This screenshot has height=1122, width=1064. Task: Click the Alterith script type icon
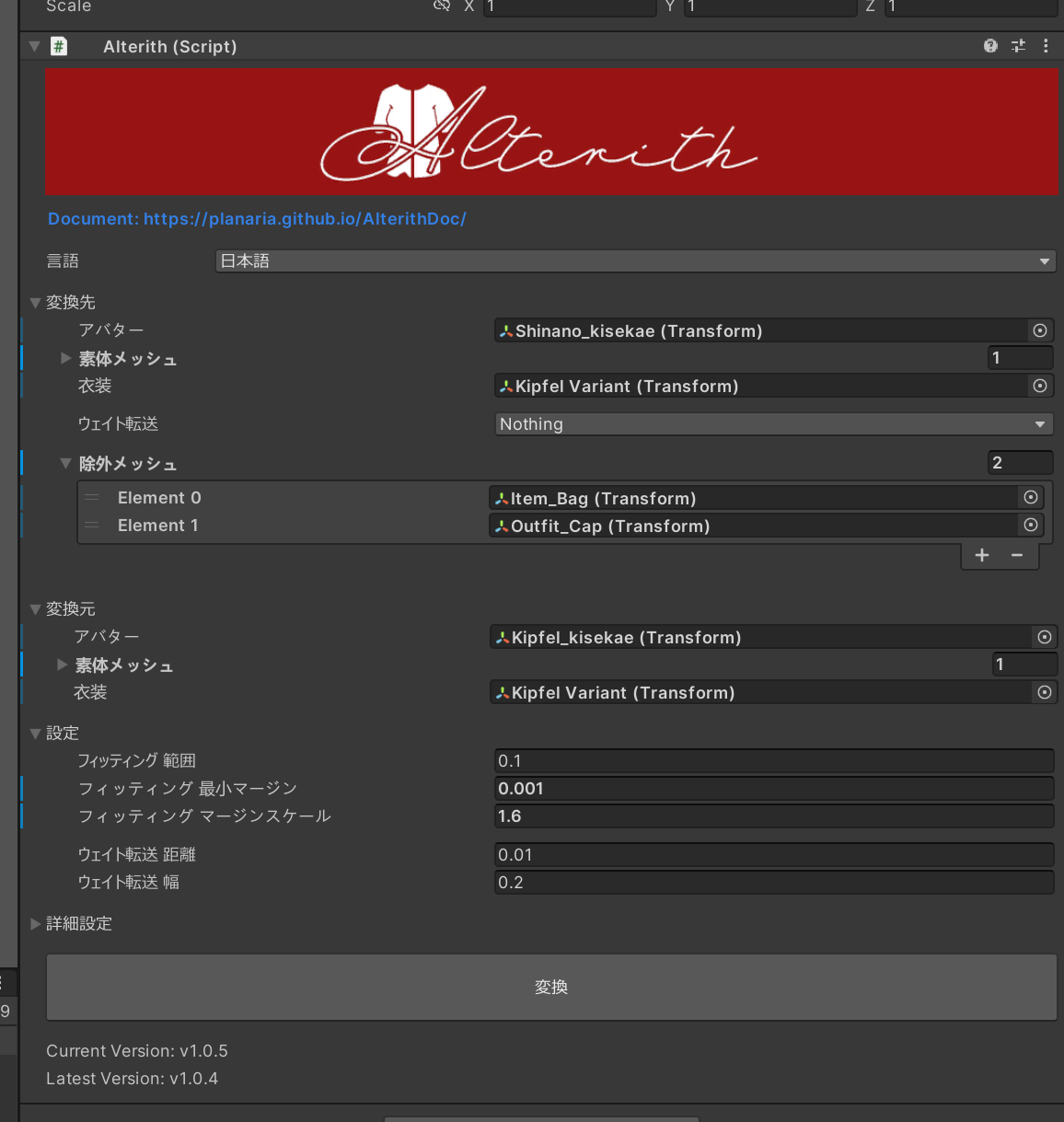point(59,46)
